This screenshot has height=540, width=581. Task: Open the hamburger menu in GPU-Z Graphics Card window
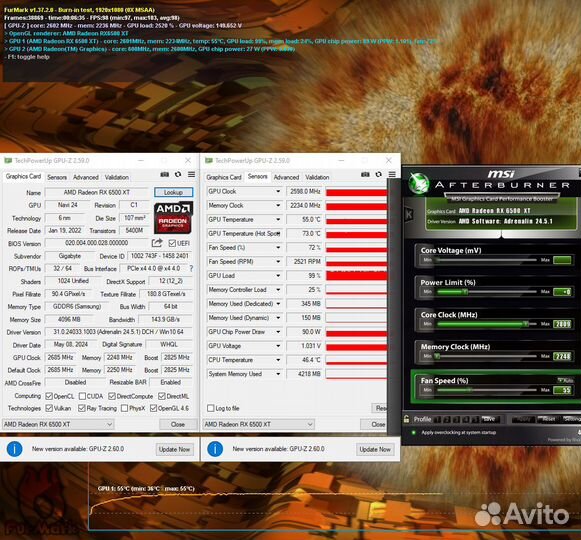tap(191, 174)
